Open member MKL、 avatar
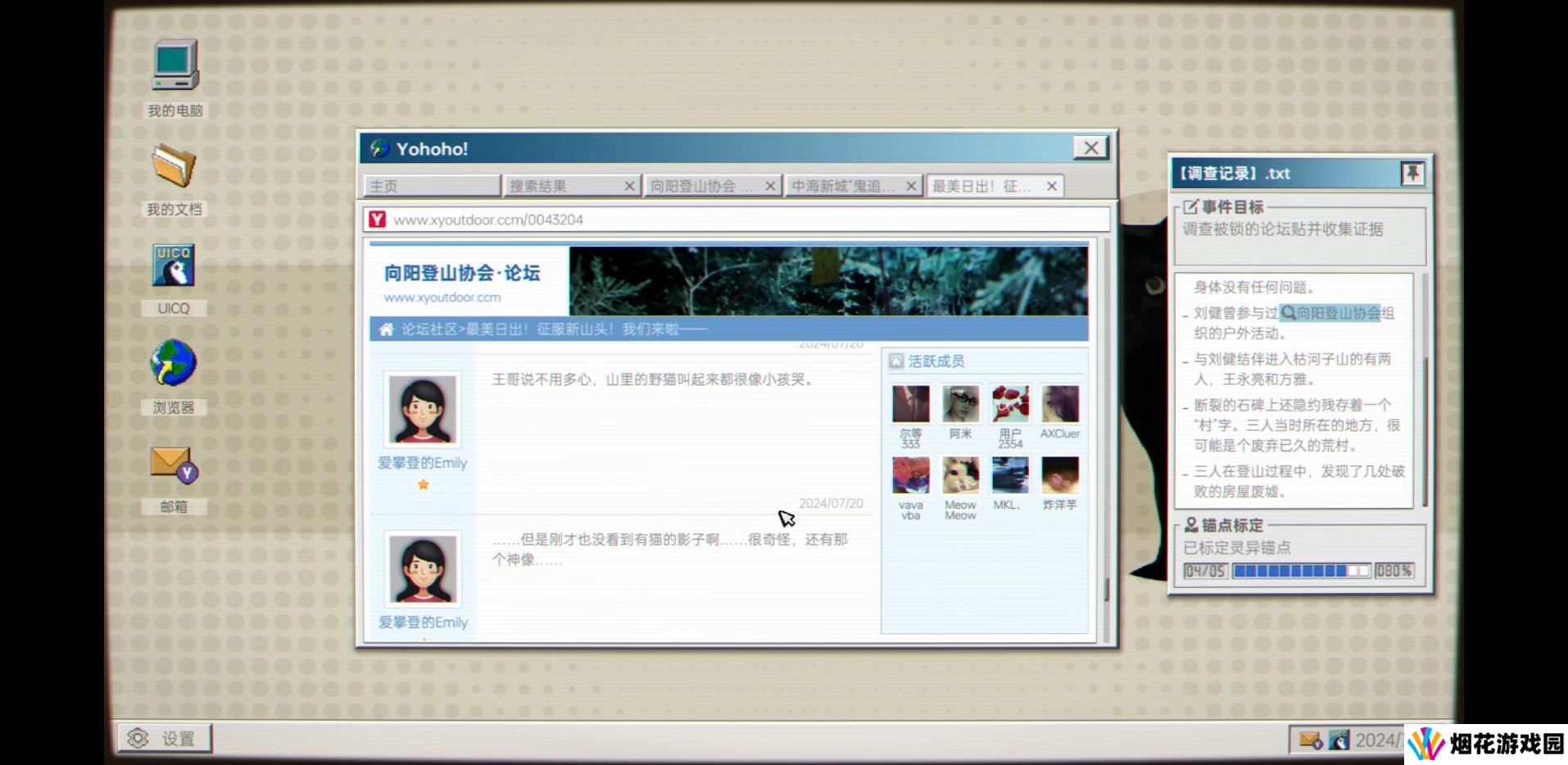 (x=1010, y=476)
